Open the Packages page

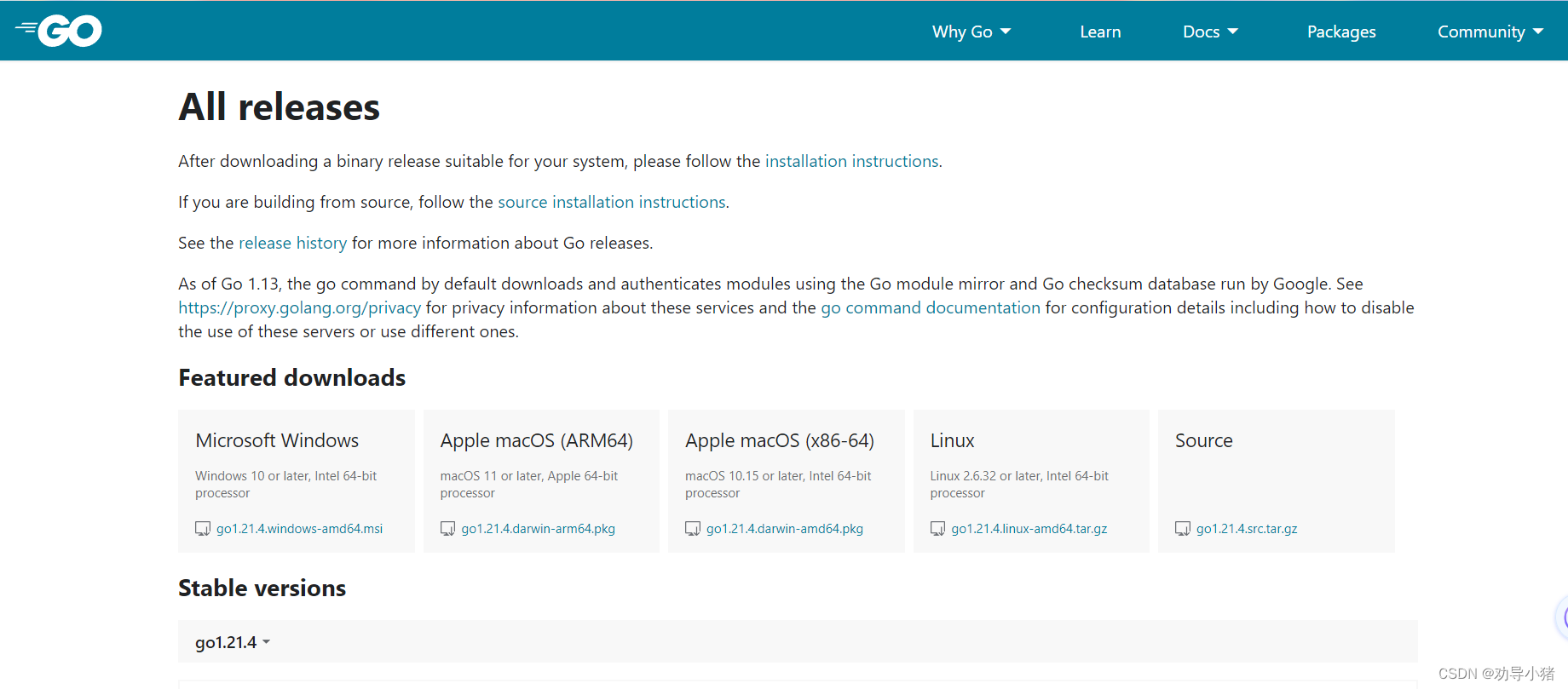coord(1341,32)
